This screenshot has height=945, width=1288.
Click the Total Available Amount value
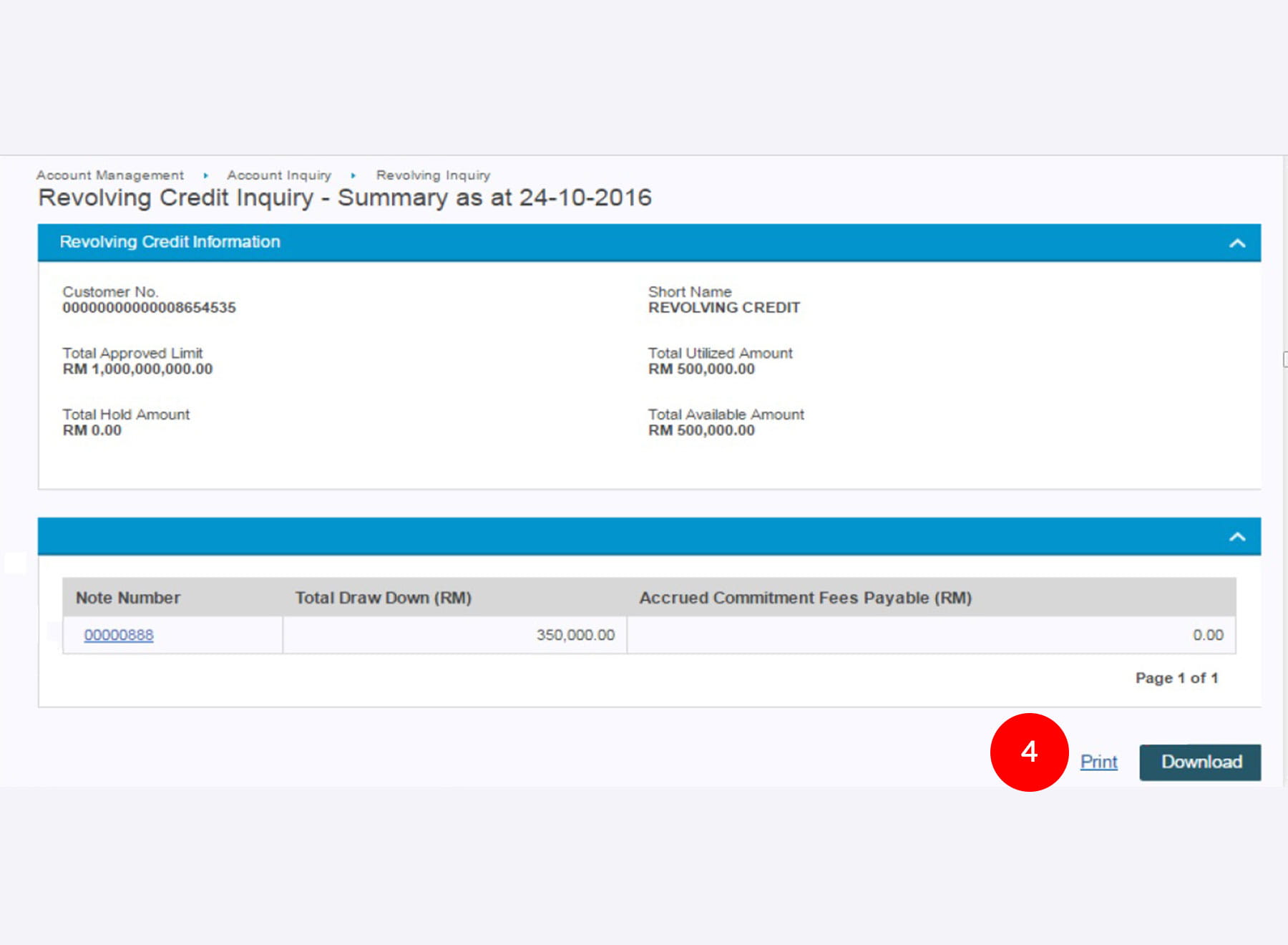pos(701,430)
